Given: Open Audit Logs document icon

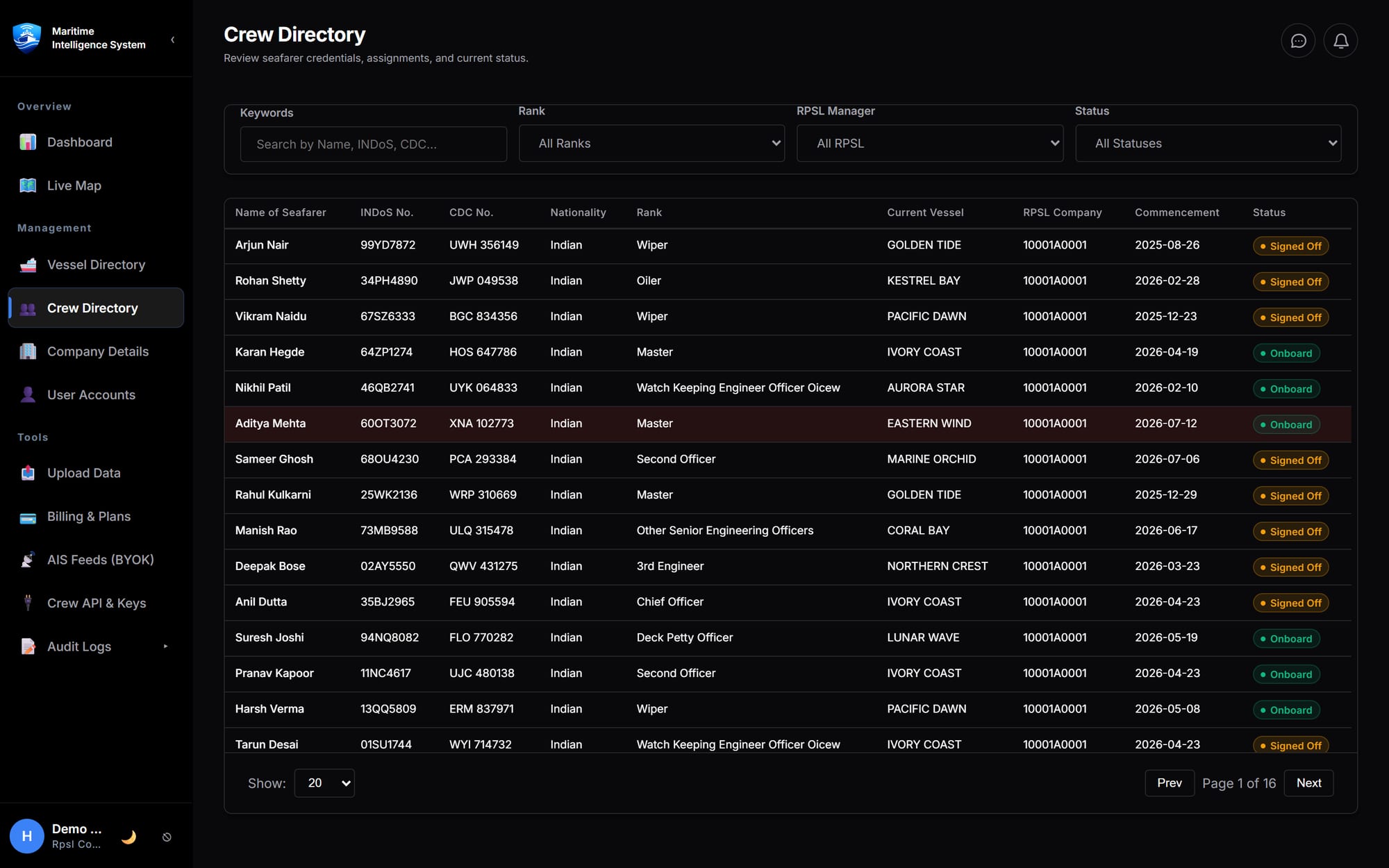Looking at the screenshot, I should point(28,646).
